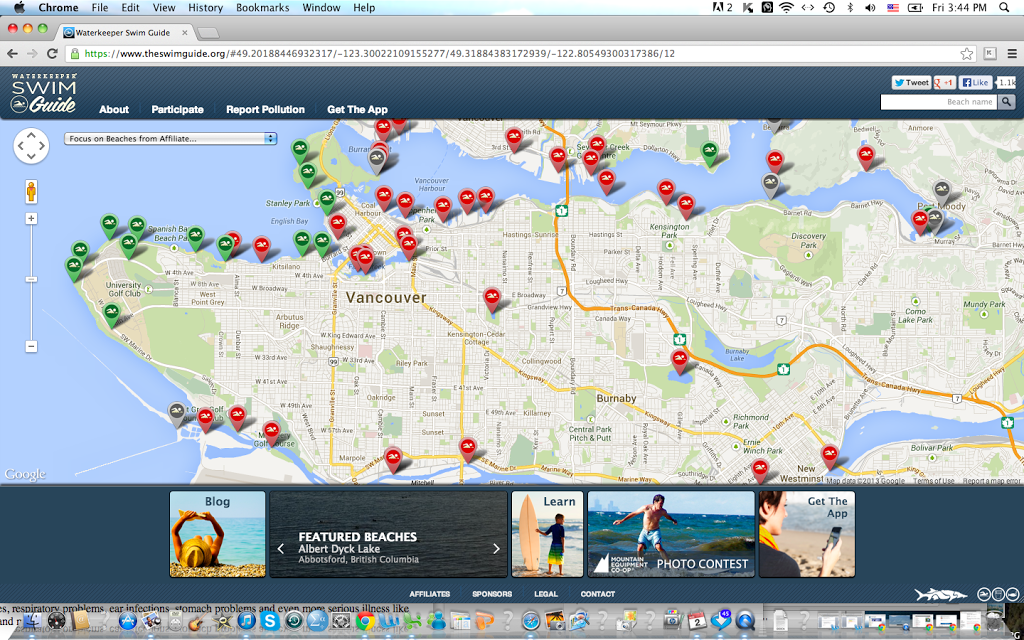This screenshot has width=1024, height=640.
Task: Click the beach search magnifier button
Action: coord(1007,102)
